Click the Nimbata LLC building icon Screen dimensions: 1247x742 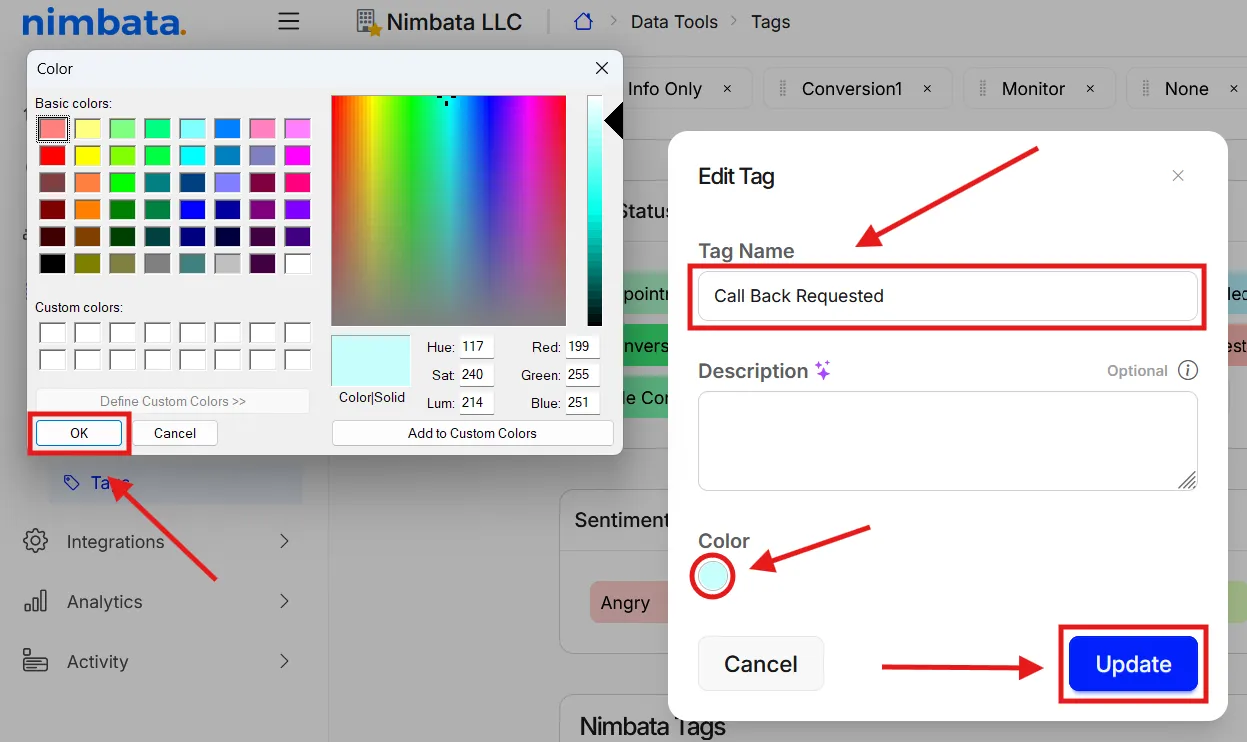pos(368,22)
